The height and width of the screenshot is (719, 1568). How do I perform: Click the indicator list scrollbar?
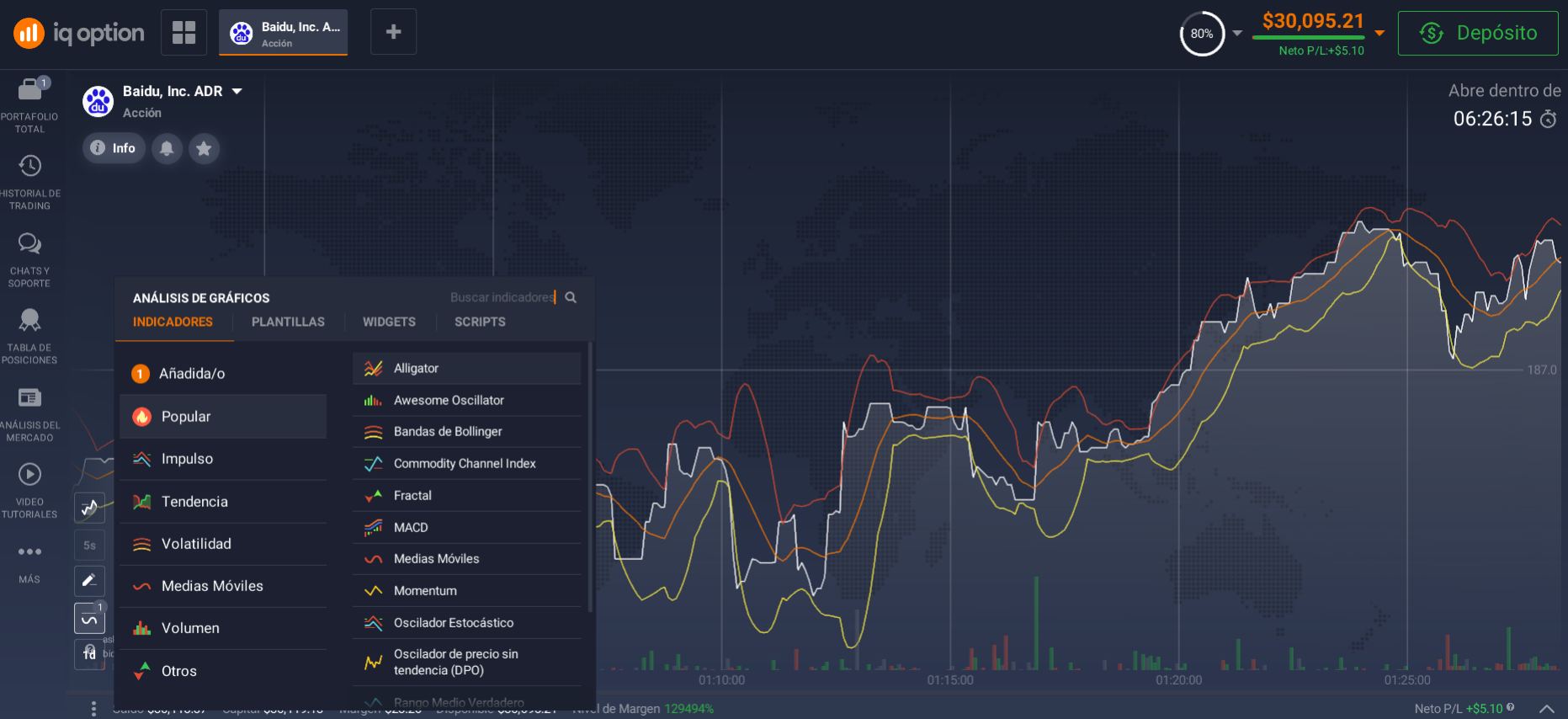pos(590,477)
